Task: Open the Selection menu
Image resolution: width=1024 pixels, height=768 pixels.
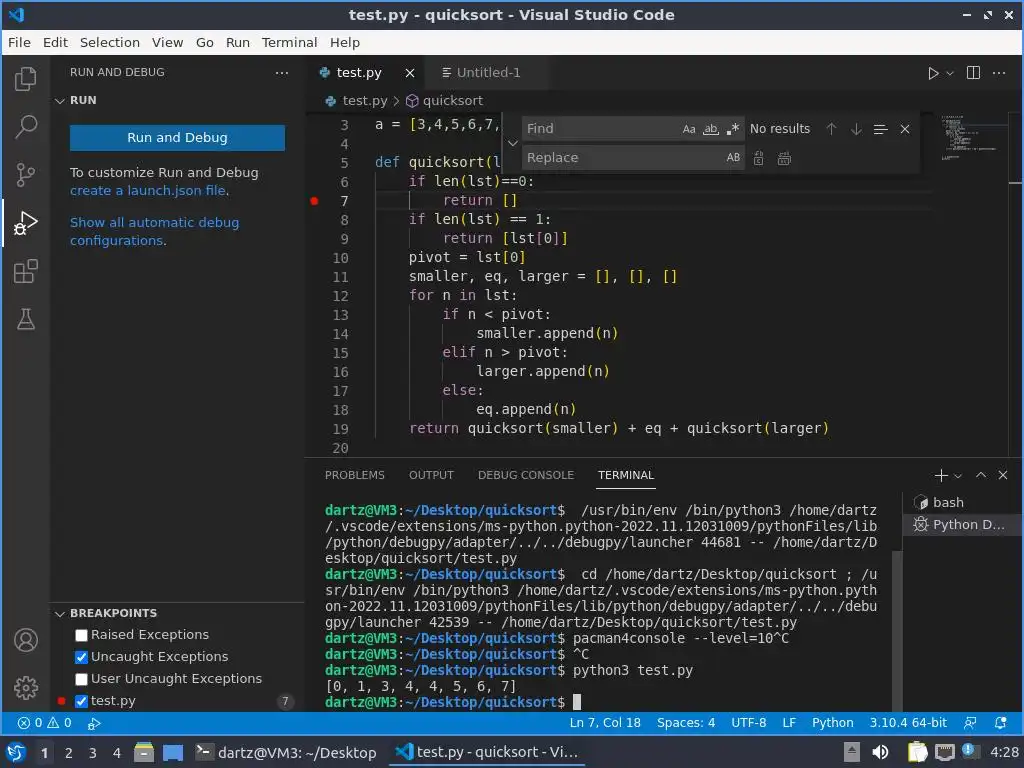Action: (110, 42)
